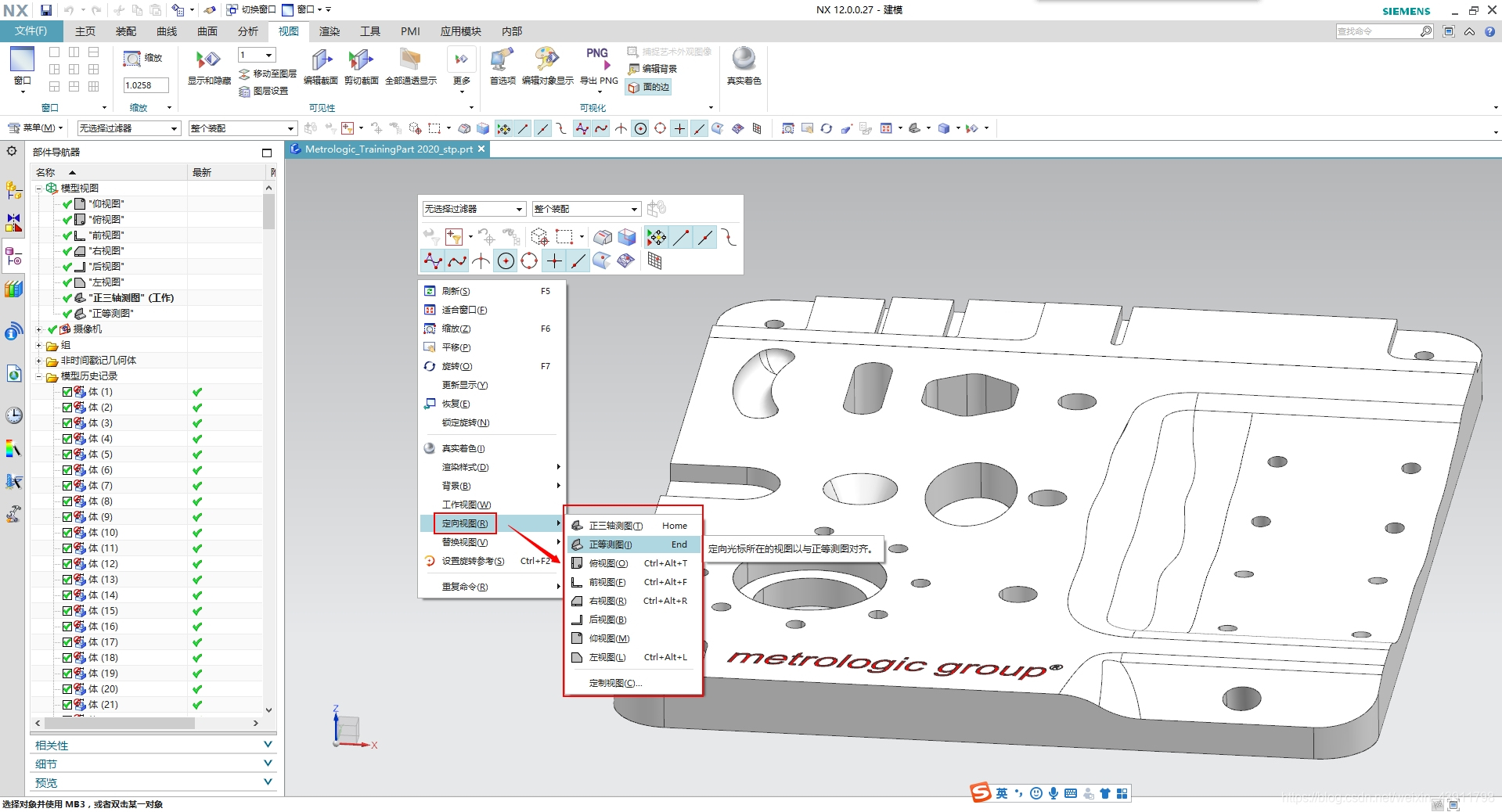
Task: Uncheck the 体 (12) checkbox
Action: pyautogui.click(x=67, y=564)
